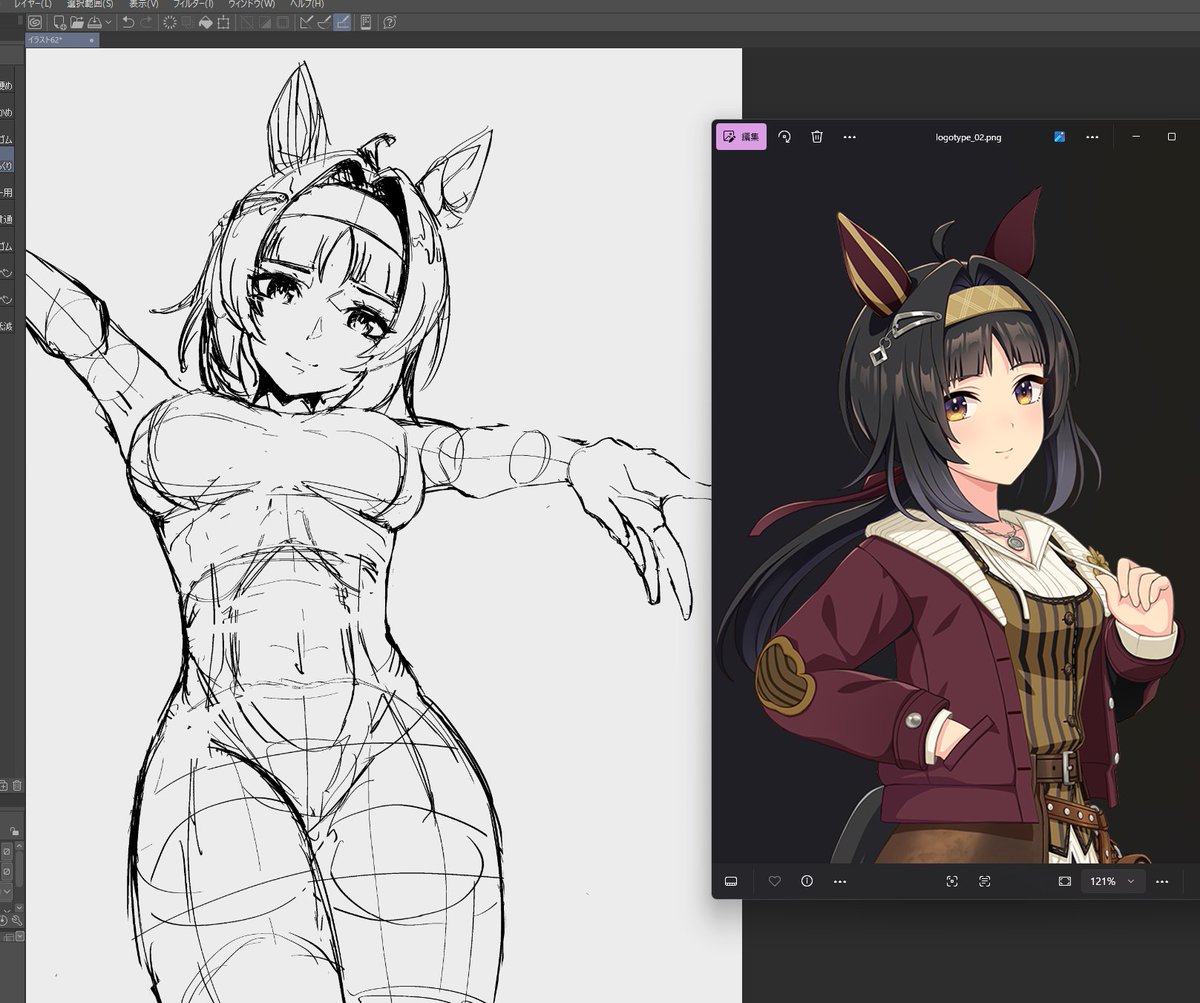Viewport: 1200px width, 1003px height.
Task: Toggle the highlighted Snap to Grid icon
Action: point(342,22)
